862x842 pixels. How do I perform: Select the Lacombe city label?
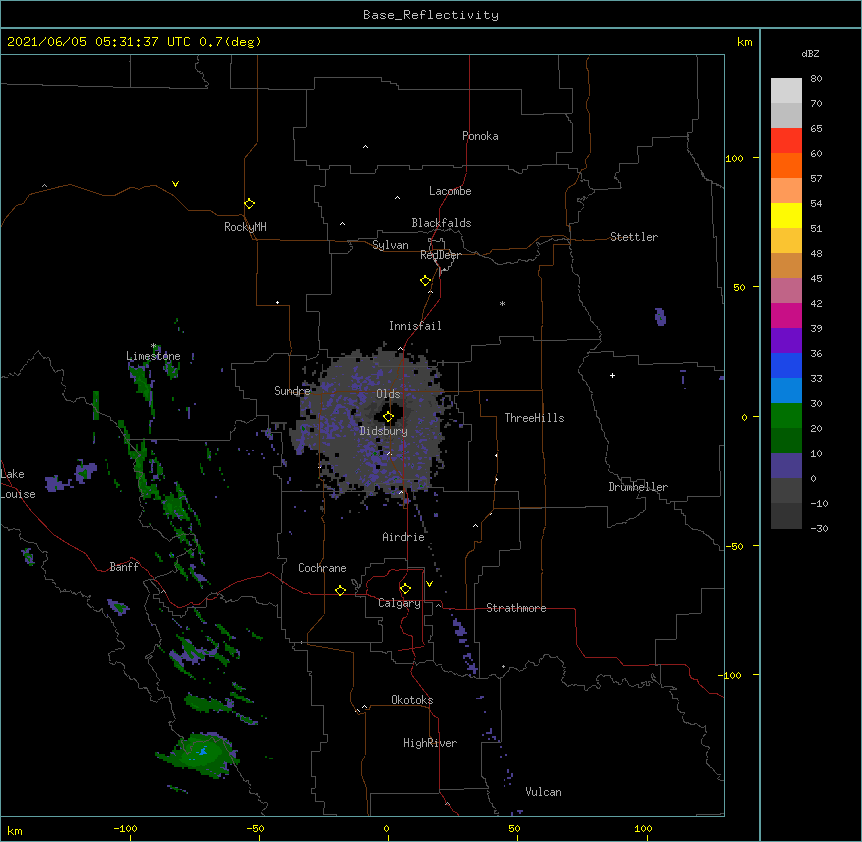click(450, 191)
